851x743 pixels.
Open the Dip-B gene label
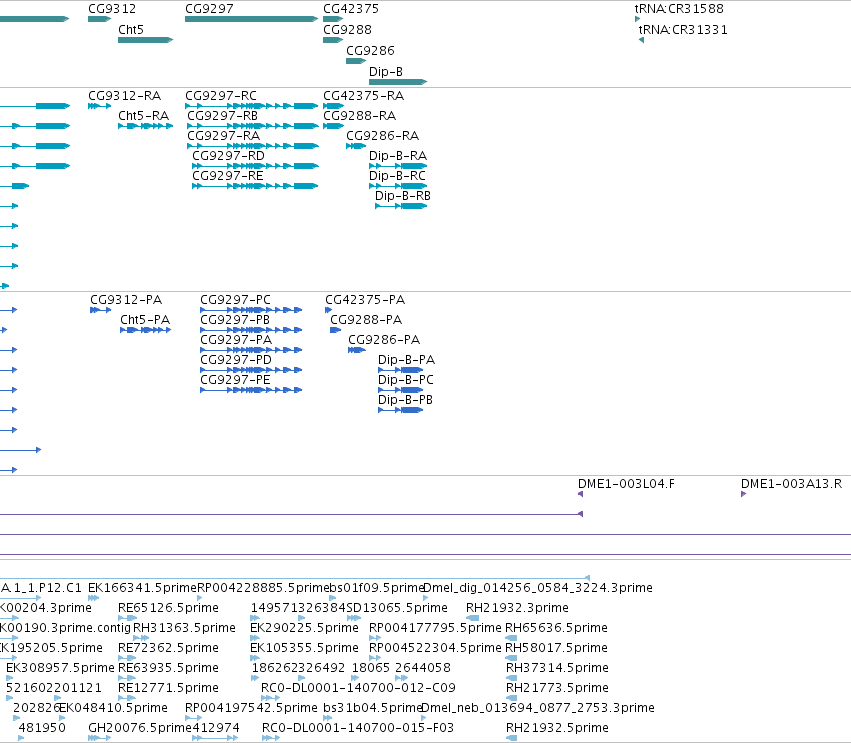[x=386, y=72]
